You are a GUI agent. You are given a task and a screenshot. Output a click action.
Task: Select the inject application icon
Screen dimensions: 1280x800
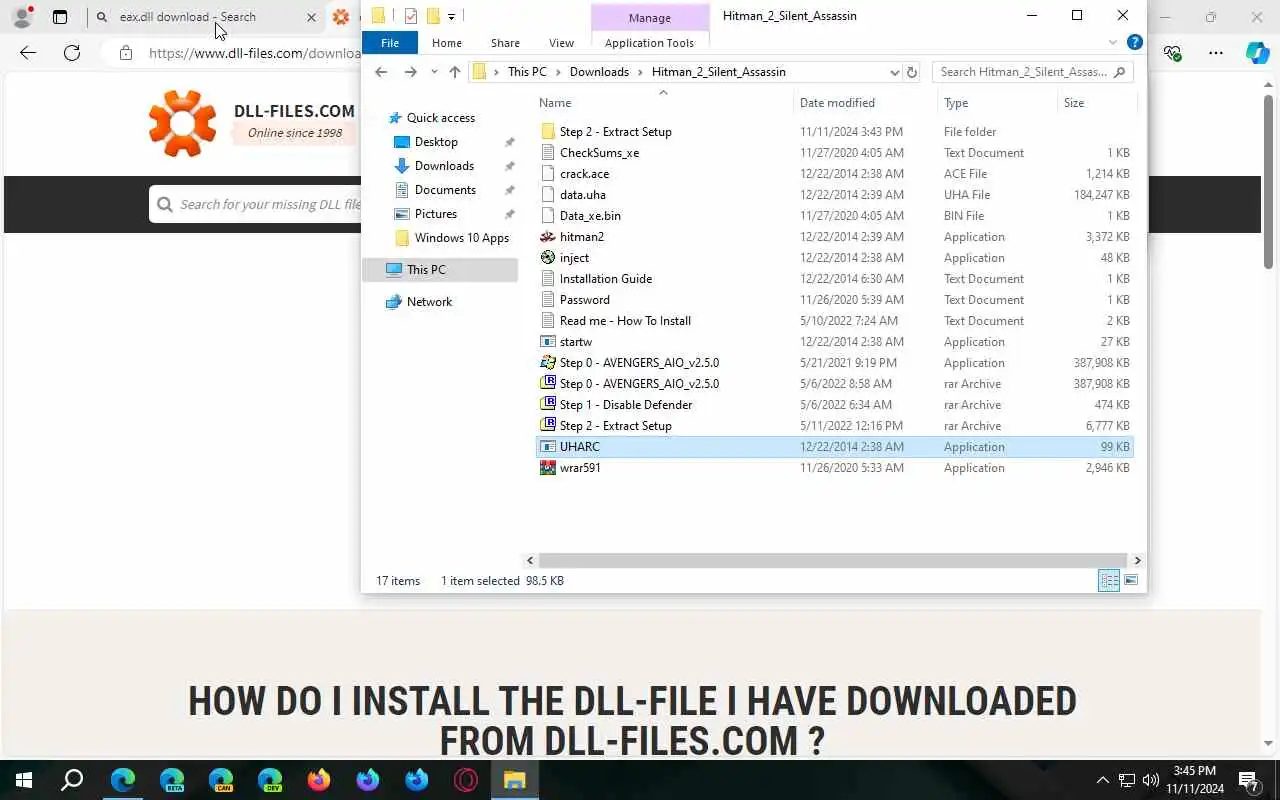point(547,258)
